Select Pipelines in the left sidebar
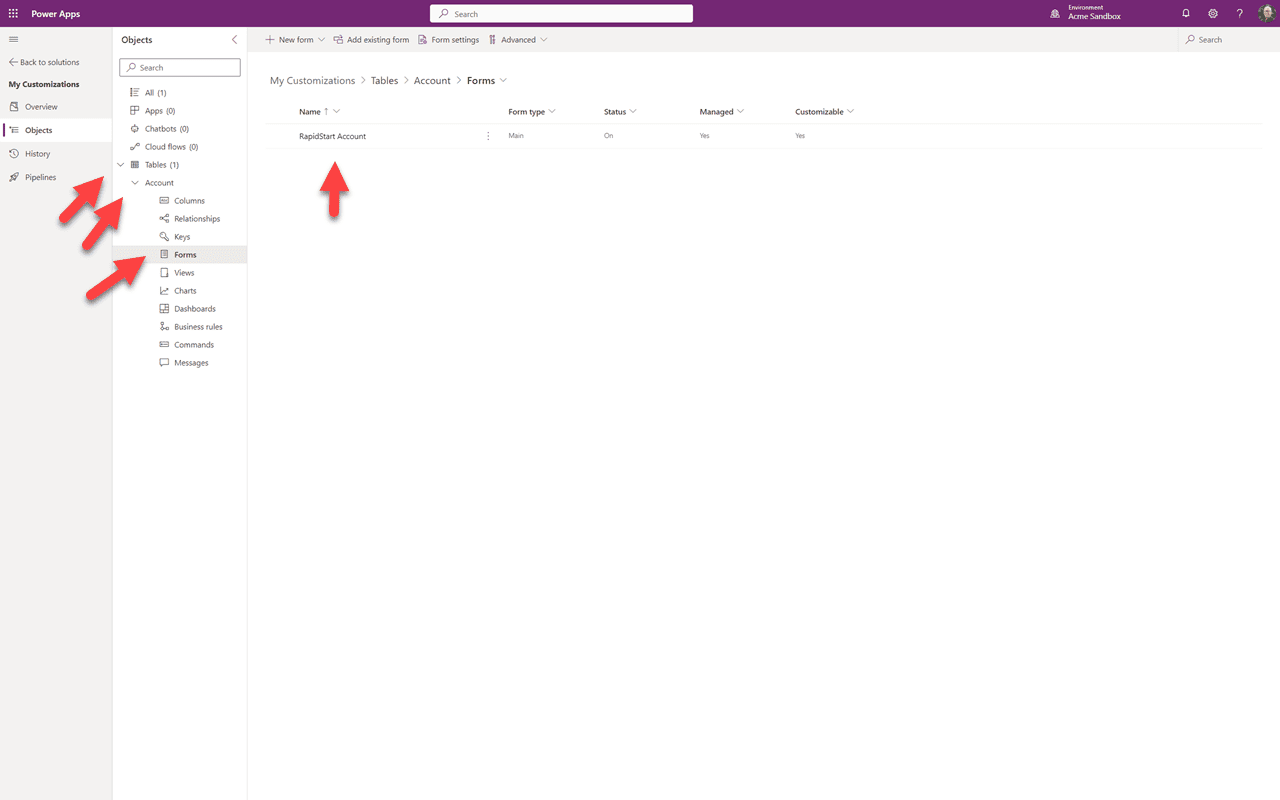The height and width of the screenshot is (800, 1280). (40, 177)
